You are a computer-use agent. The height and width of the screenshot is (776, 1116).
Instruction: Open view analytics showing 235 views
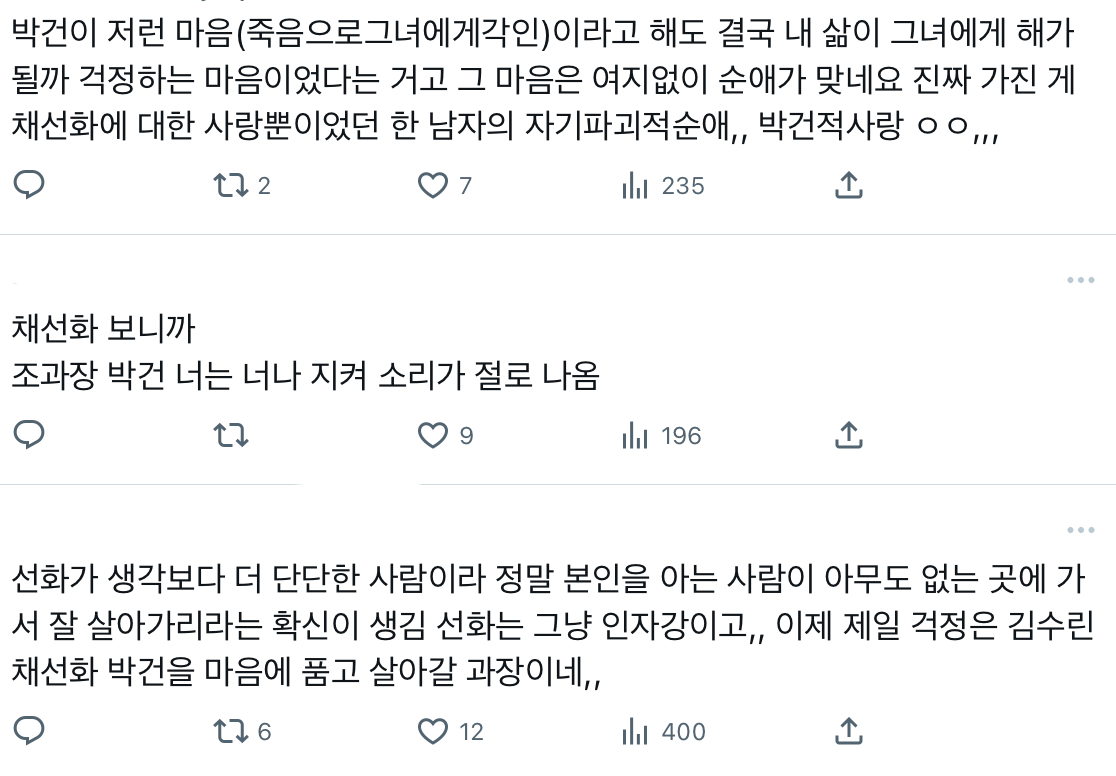pyautogui.click(x=663, y=185)
